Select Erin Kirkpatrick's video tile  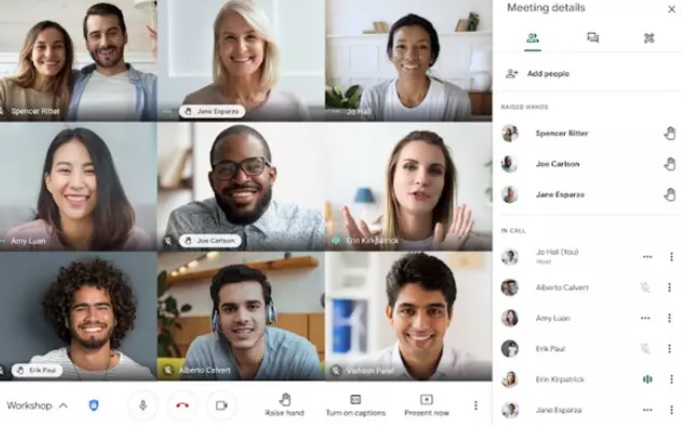coord(408,187)
